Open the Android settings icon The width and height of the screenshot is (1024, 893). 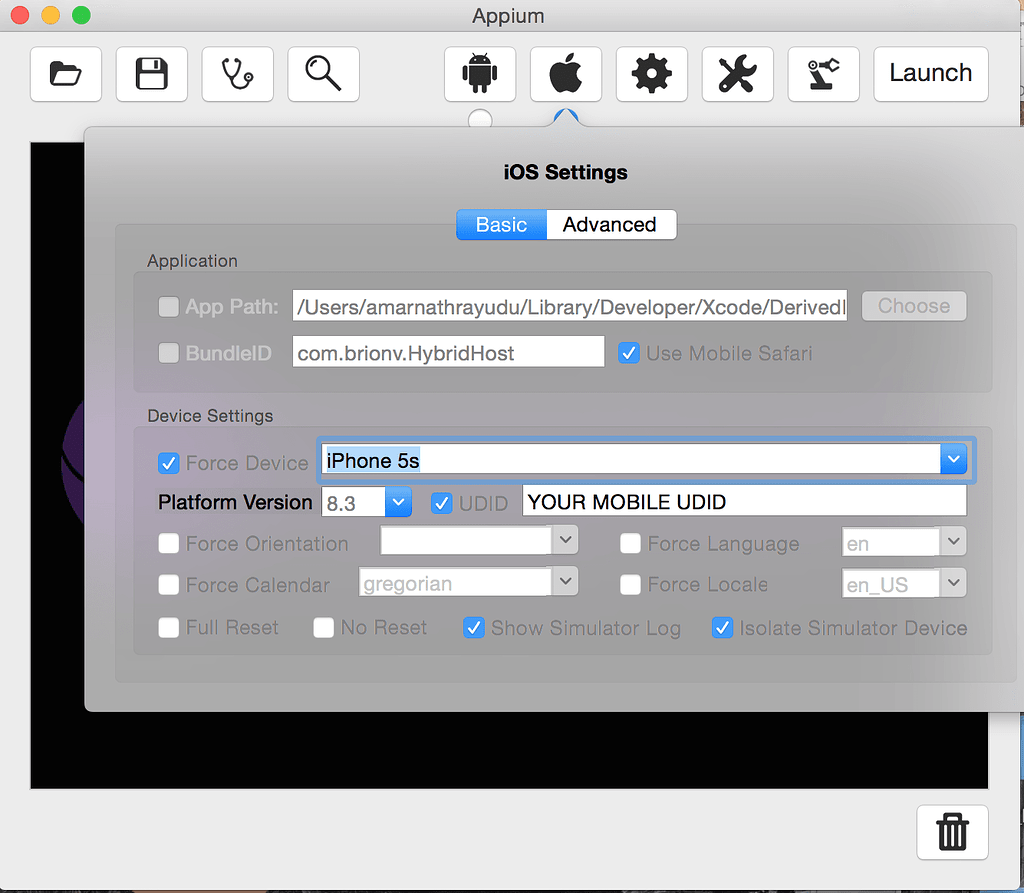(479, 73)
